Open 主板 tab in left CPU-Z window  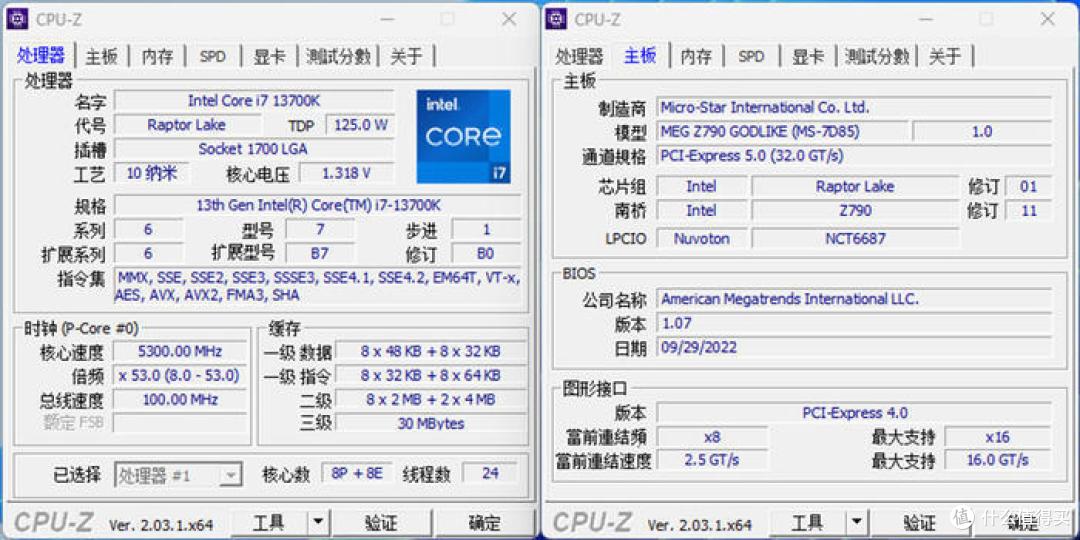point(102,56)
